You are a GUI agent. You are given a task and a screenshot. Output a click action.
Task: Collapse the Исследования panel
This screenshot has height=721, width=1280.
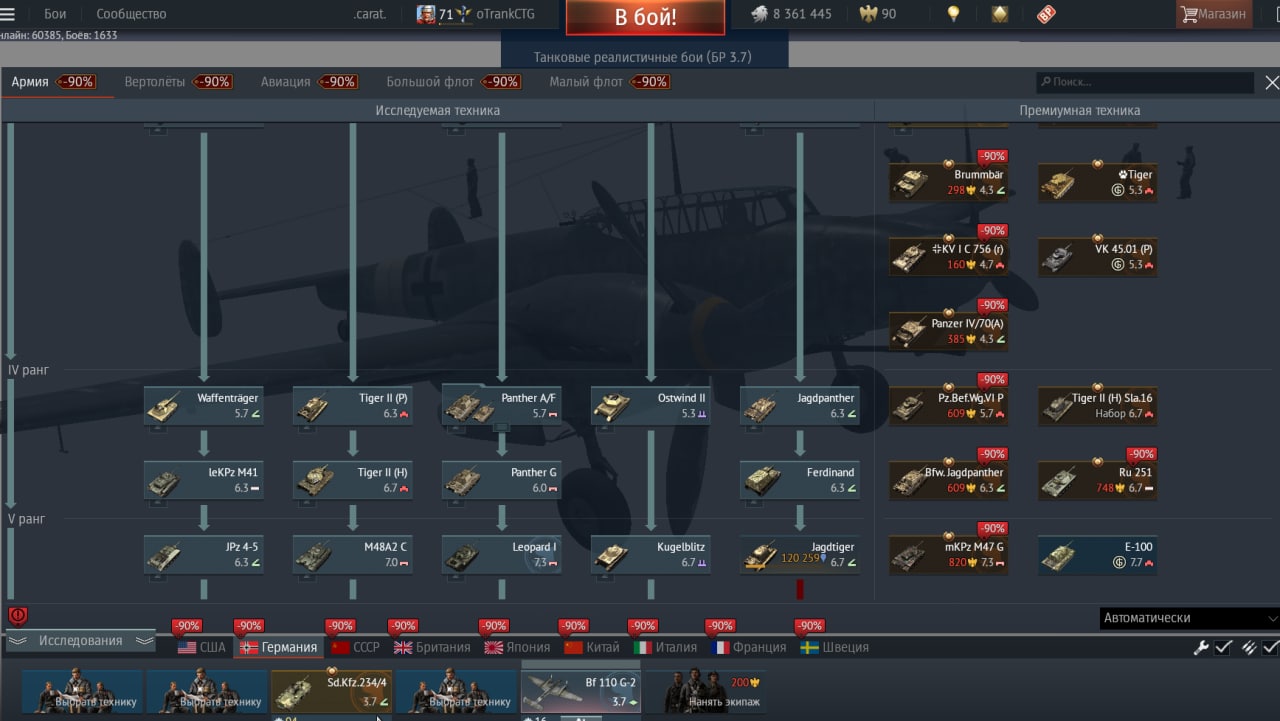[81, 641]
